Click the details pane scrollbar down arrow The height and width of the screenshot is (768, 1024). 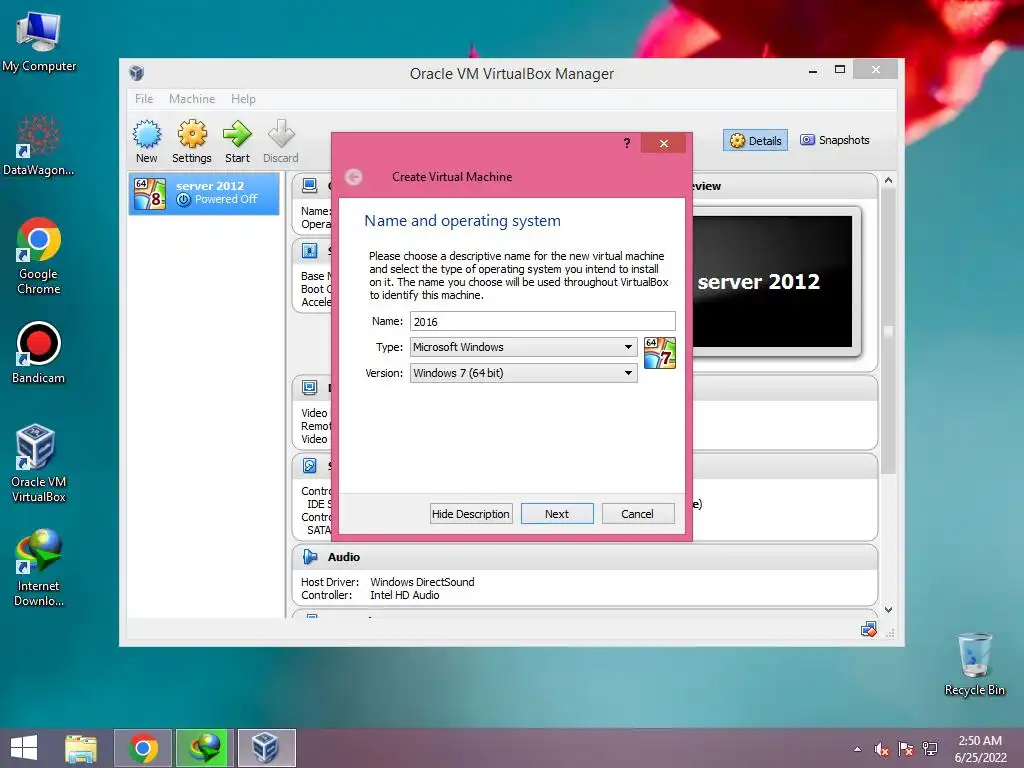[x=888, y=610]
